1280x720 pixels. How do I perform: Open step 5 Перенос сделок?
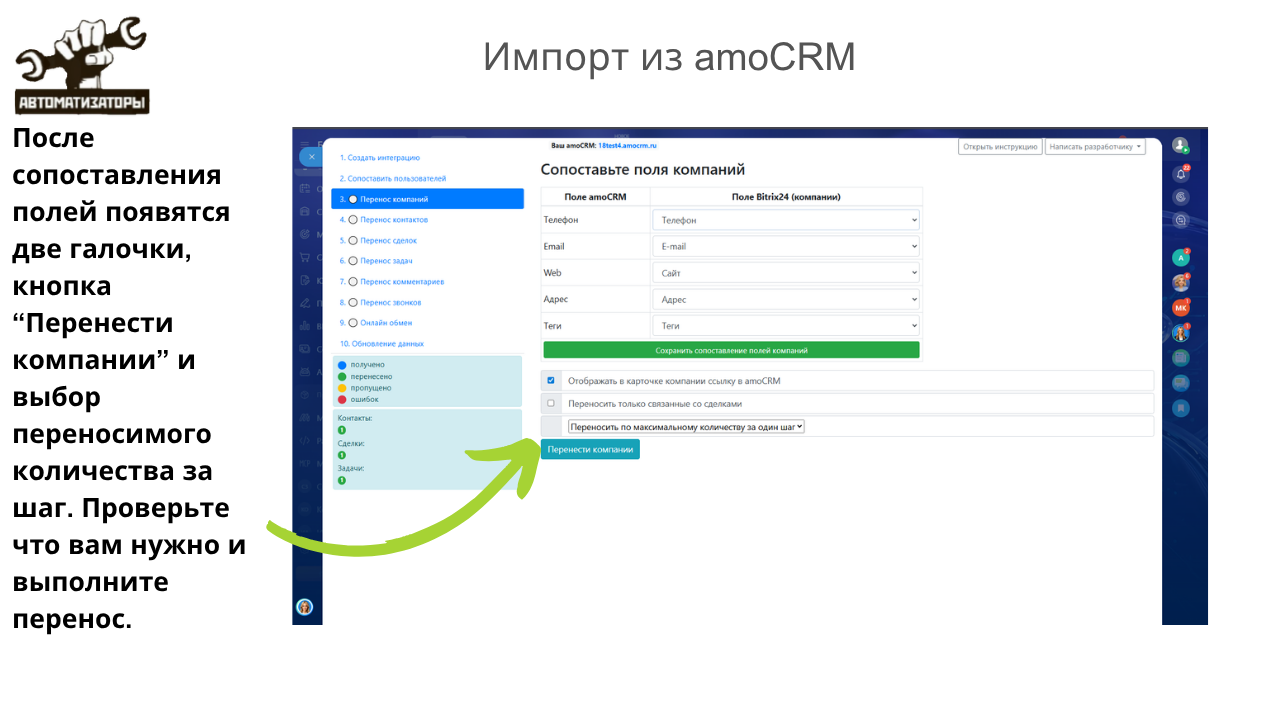pyautogui.click(x=388, y=240)
